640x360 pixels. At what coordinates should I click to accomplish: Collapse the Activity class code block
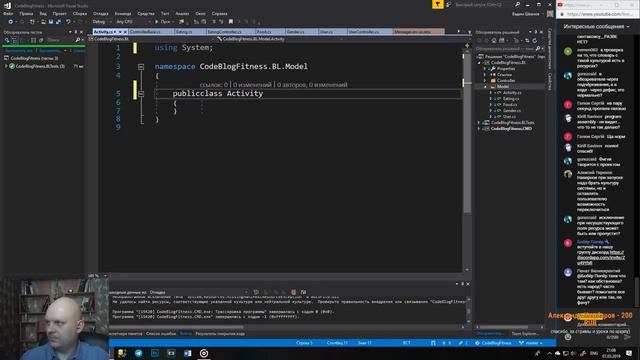click(x=141, y=94)
